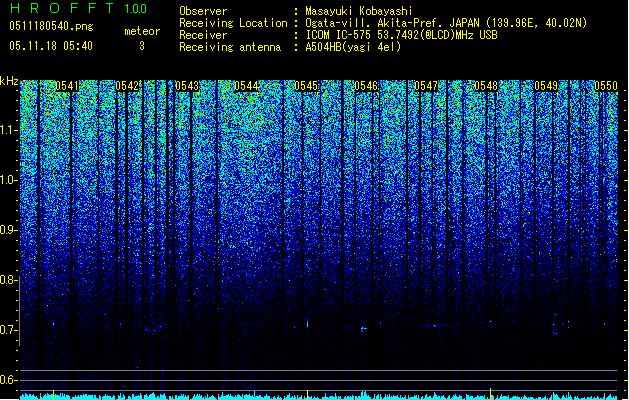This screenshot has width=629, height=400.
Task: Click the kHz axis unit label
Action: pyautogui.click(x=9, y=81)
